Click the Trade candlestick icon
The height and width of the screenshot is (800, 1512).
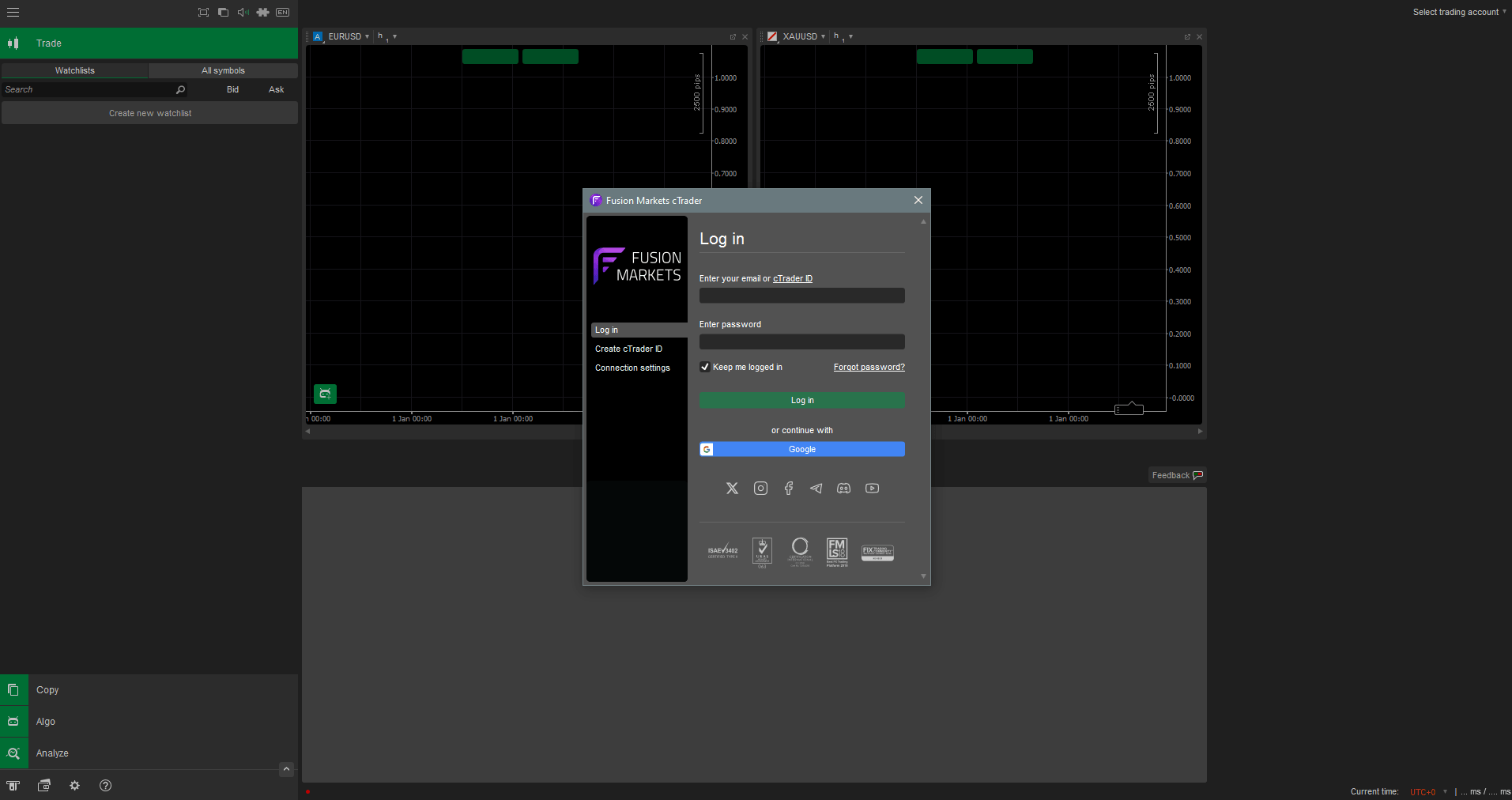[x=13, y=43]
